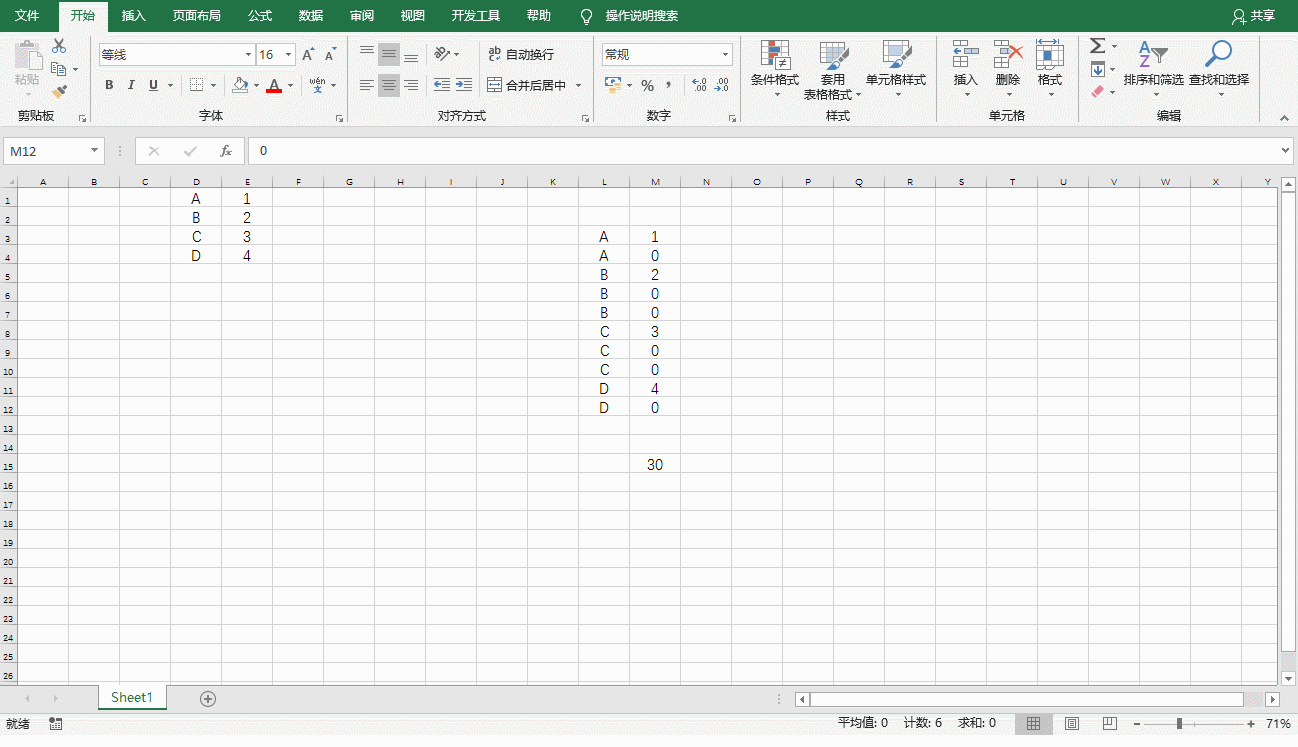Expand the Name Box dropdown arrow
The height and width of the screenshot is (747, 1298).
click(95, 151)
